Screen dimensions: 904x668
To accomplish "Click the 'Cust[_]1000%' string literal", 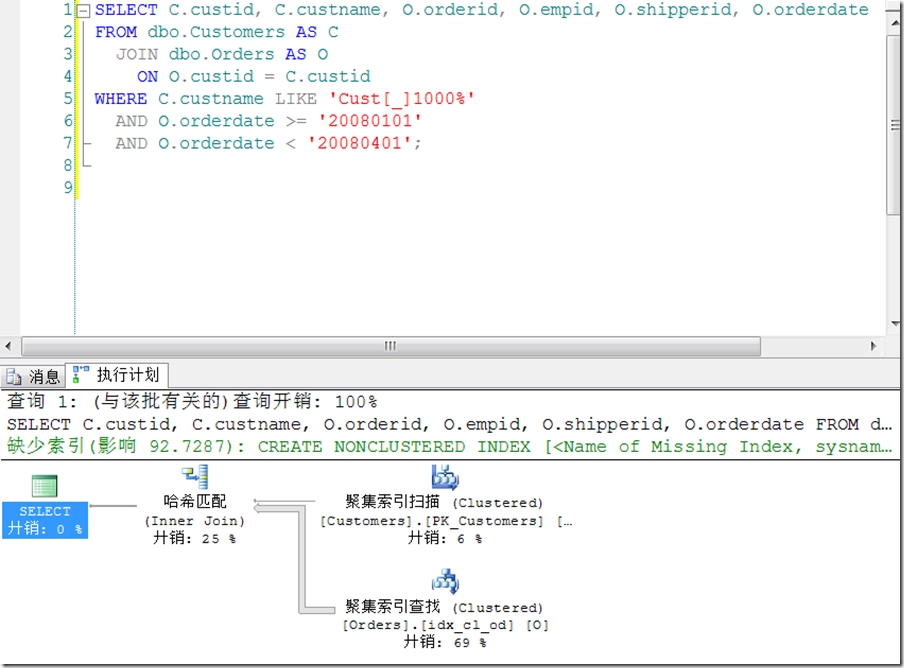I will 401,99.
